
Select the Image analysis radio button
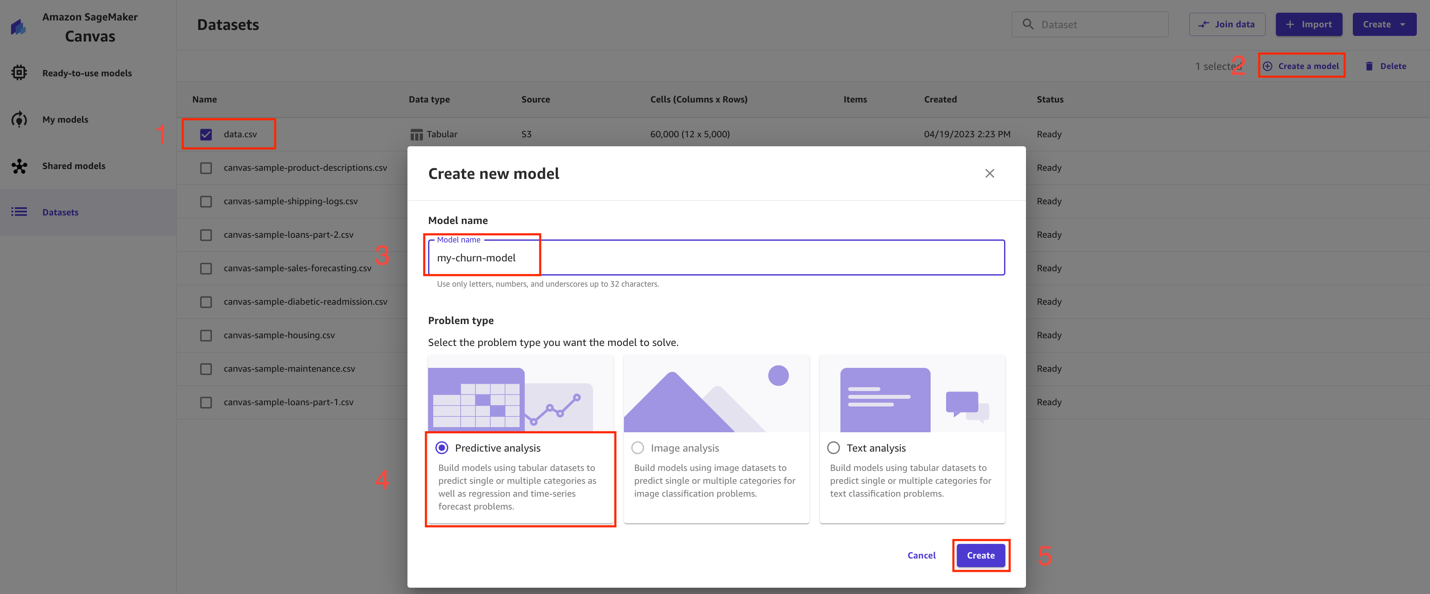pos(638,448)
